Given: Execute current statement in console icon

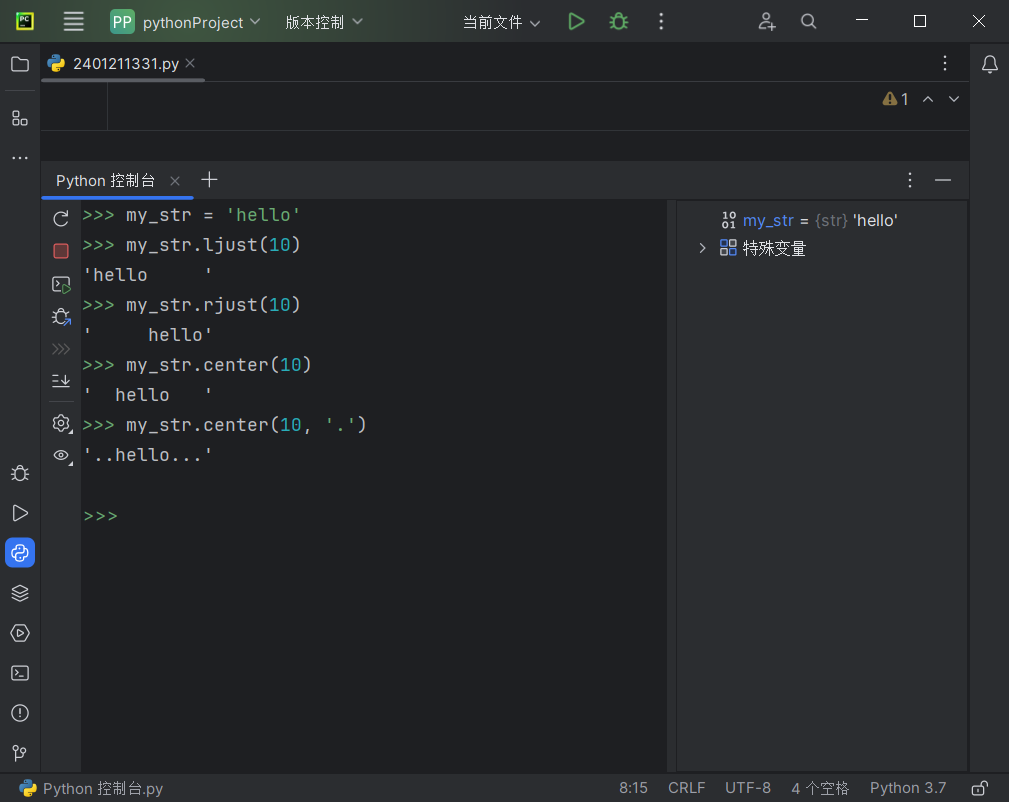Looking at the screenshot, I should [x=61, y=284].
